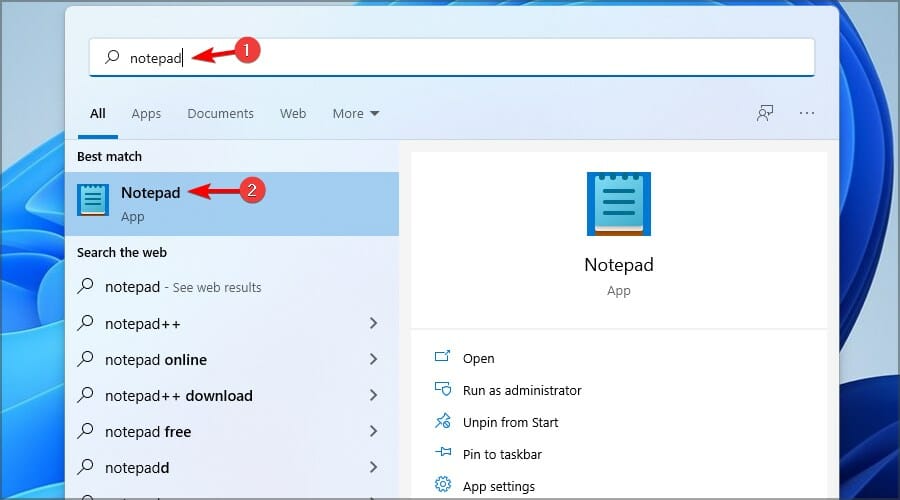
Task: Open the three-dot options menu
Action: coord(806,113)
